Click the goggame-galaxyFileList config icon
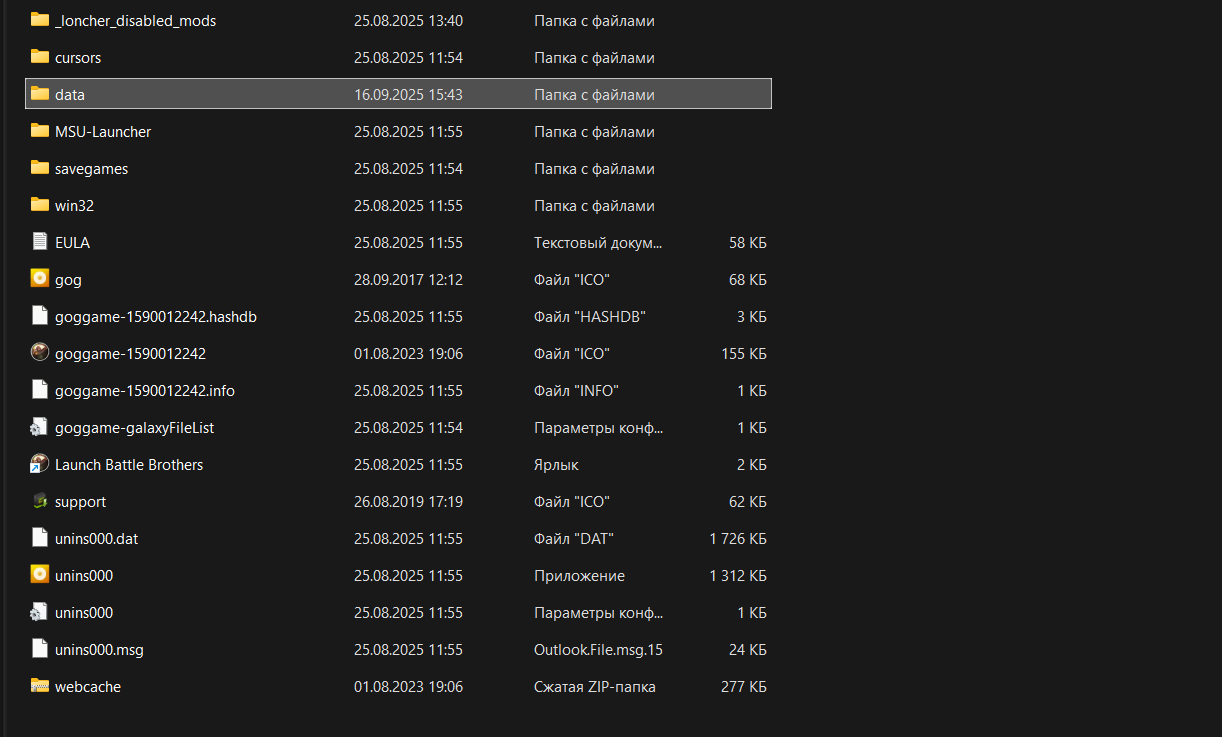This screenshot has height=737, width=1222. (x=40, y=427)
